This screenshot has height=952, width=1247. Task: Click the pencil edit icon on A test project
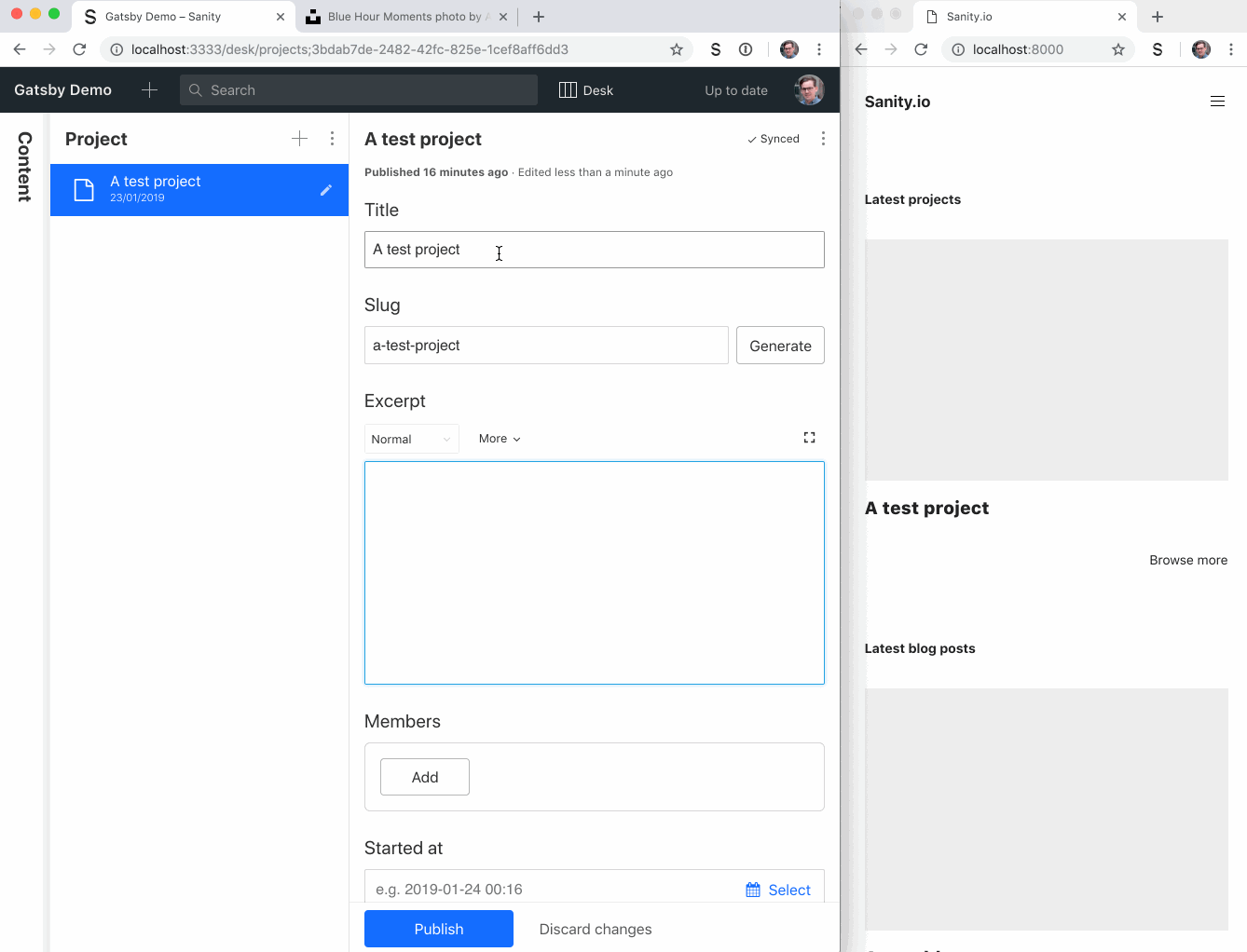coord(326,189)
